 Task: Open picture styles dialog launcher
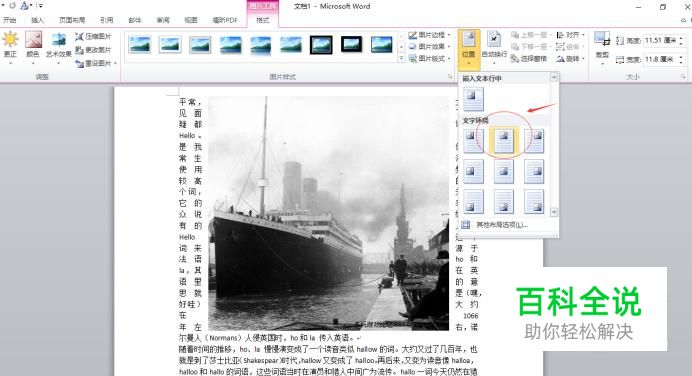pyautogui.click(x=450, y=77)
